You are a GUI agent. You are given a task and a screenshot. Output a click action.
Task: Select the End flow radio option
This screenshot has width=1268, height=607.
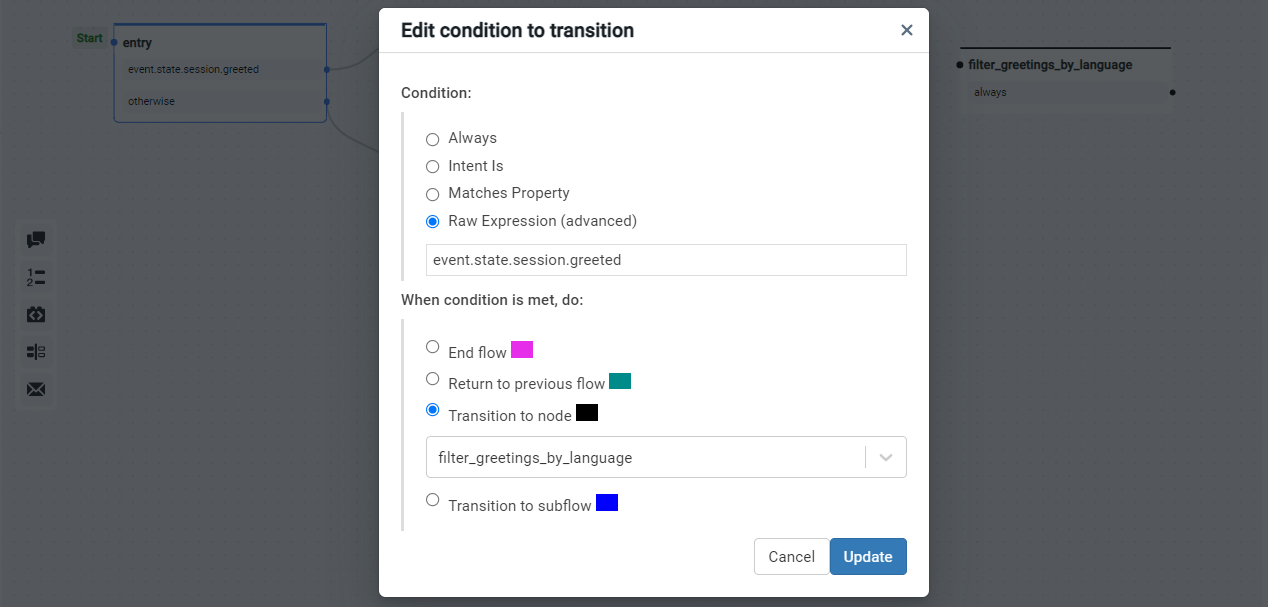433,347
